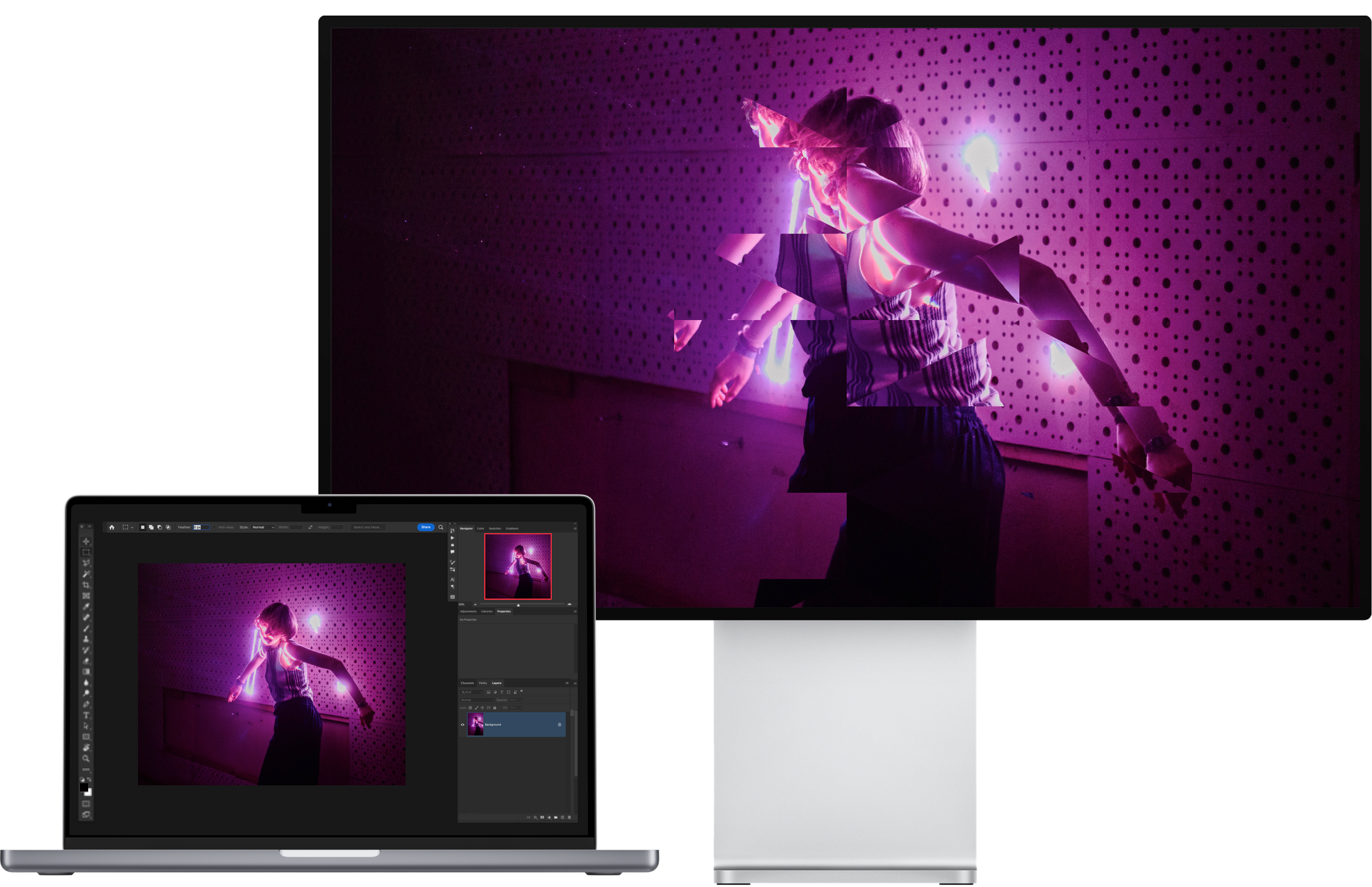Image resolution: width=1372 pixels, height=887 pixels.
Task: Switch to the Channels tab
Action: 467,683
